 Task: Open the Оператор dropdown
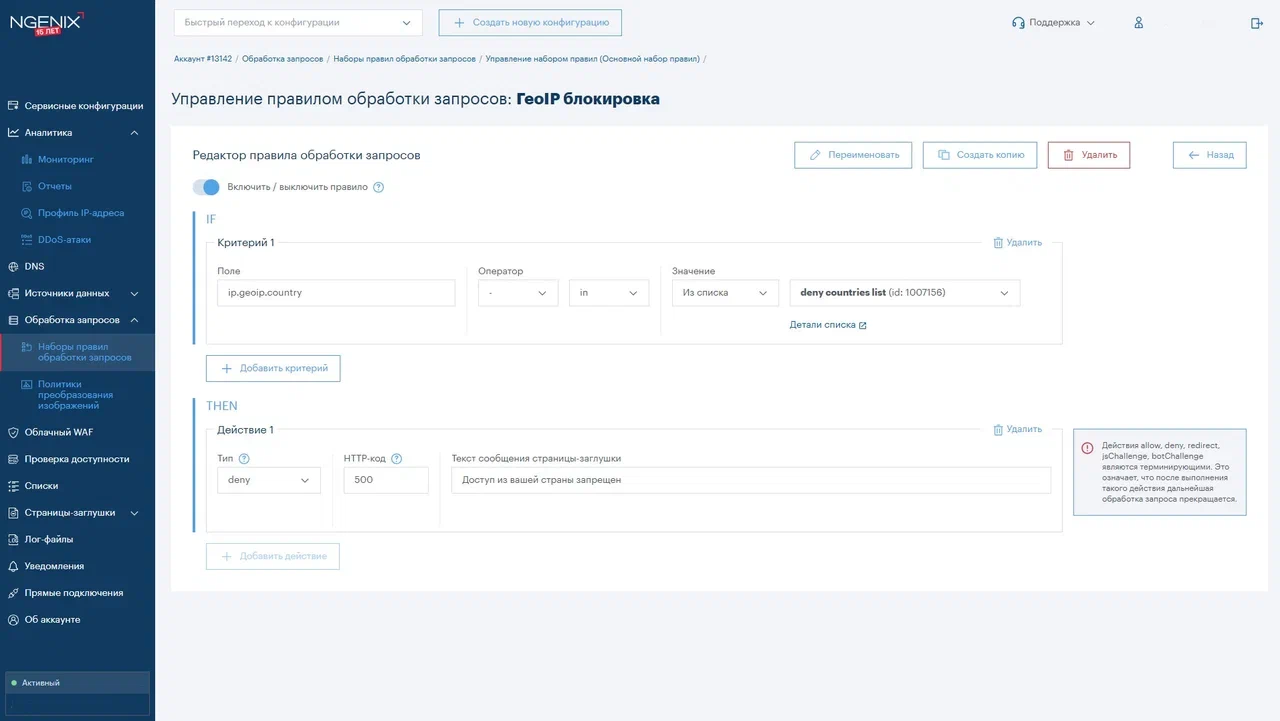[517, 293]
